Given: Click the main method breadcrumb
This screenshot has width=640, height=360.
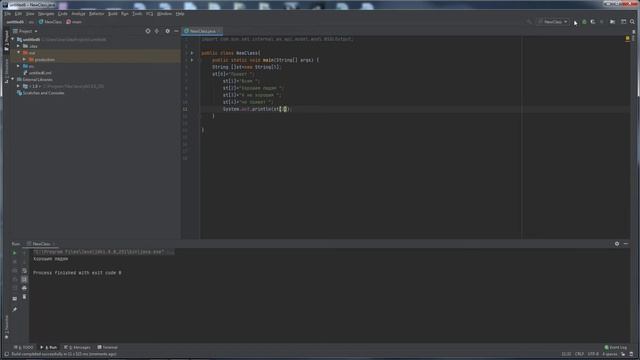Looking at the screenshot, I should coord(74,22).
